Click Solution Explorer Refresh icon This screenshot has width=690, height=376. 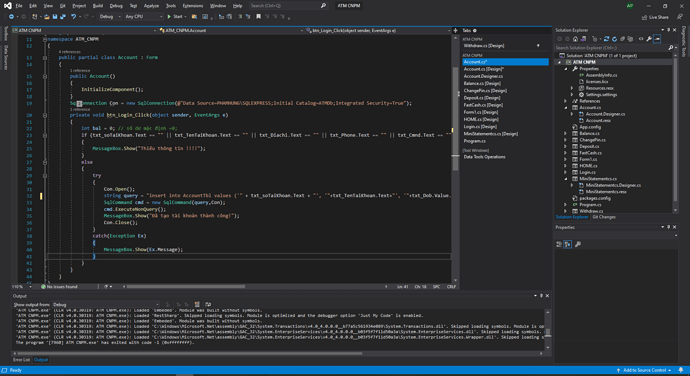pos(615,39)
